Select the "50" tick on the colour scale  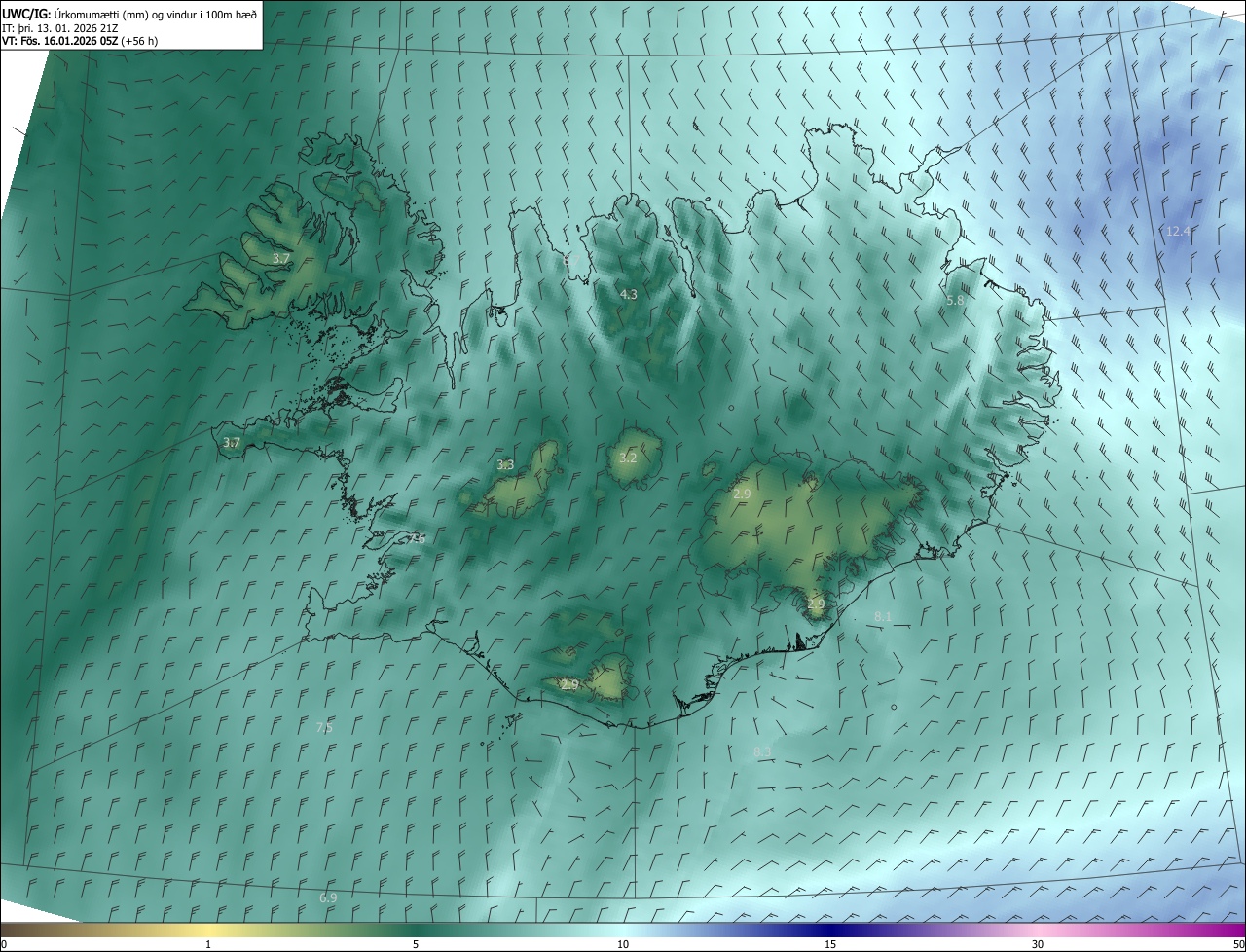pyautogui.click(x=1238, y=945)
